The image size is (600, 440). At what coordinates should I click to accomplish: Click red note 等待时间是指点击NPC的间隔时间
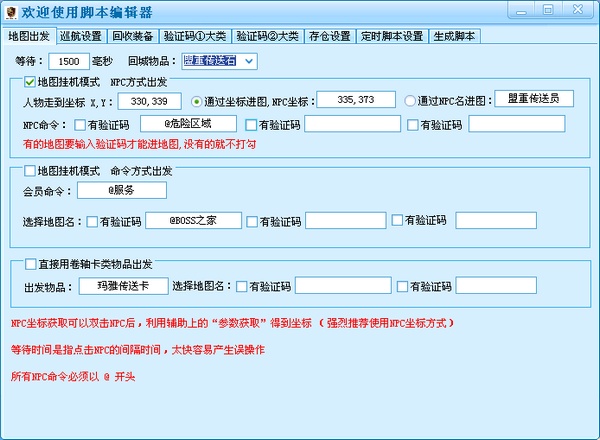tap(138, 350)
